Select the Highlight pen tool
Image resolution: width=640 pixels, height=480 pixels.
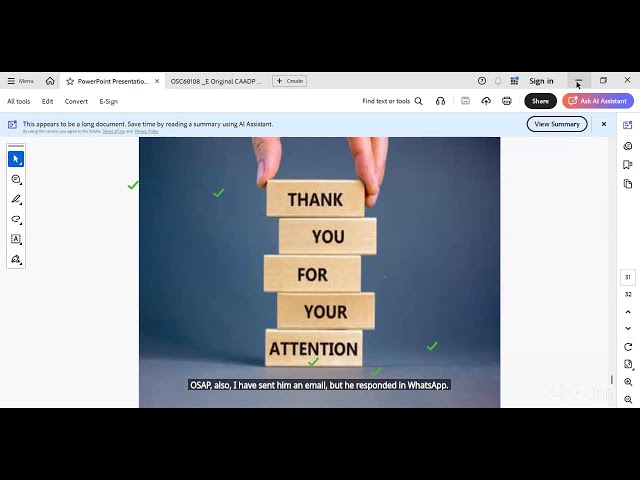tap(16, 199)
